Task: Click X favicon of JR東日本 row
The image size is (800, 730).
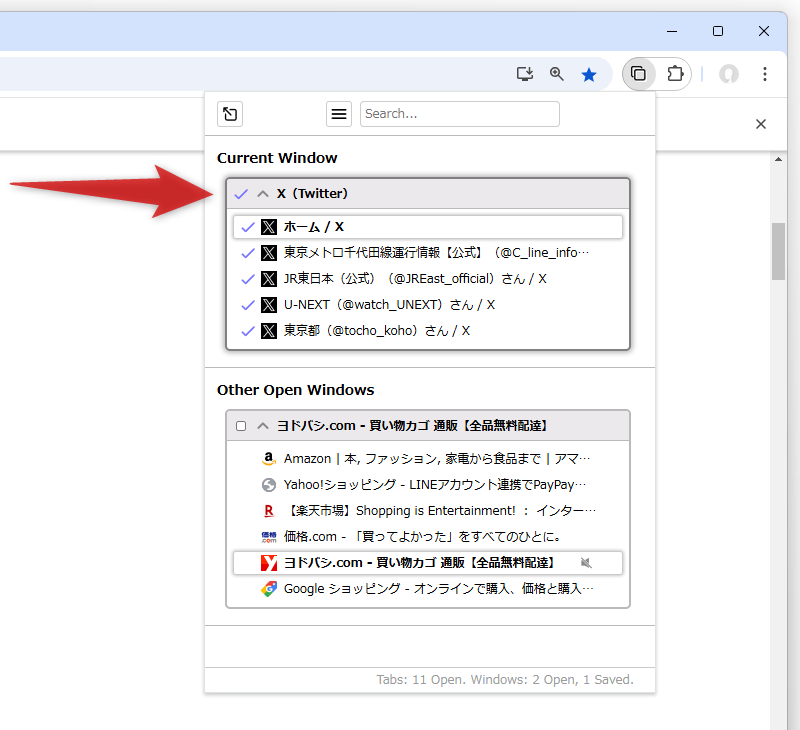Action: point(269,279)
